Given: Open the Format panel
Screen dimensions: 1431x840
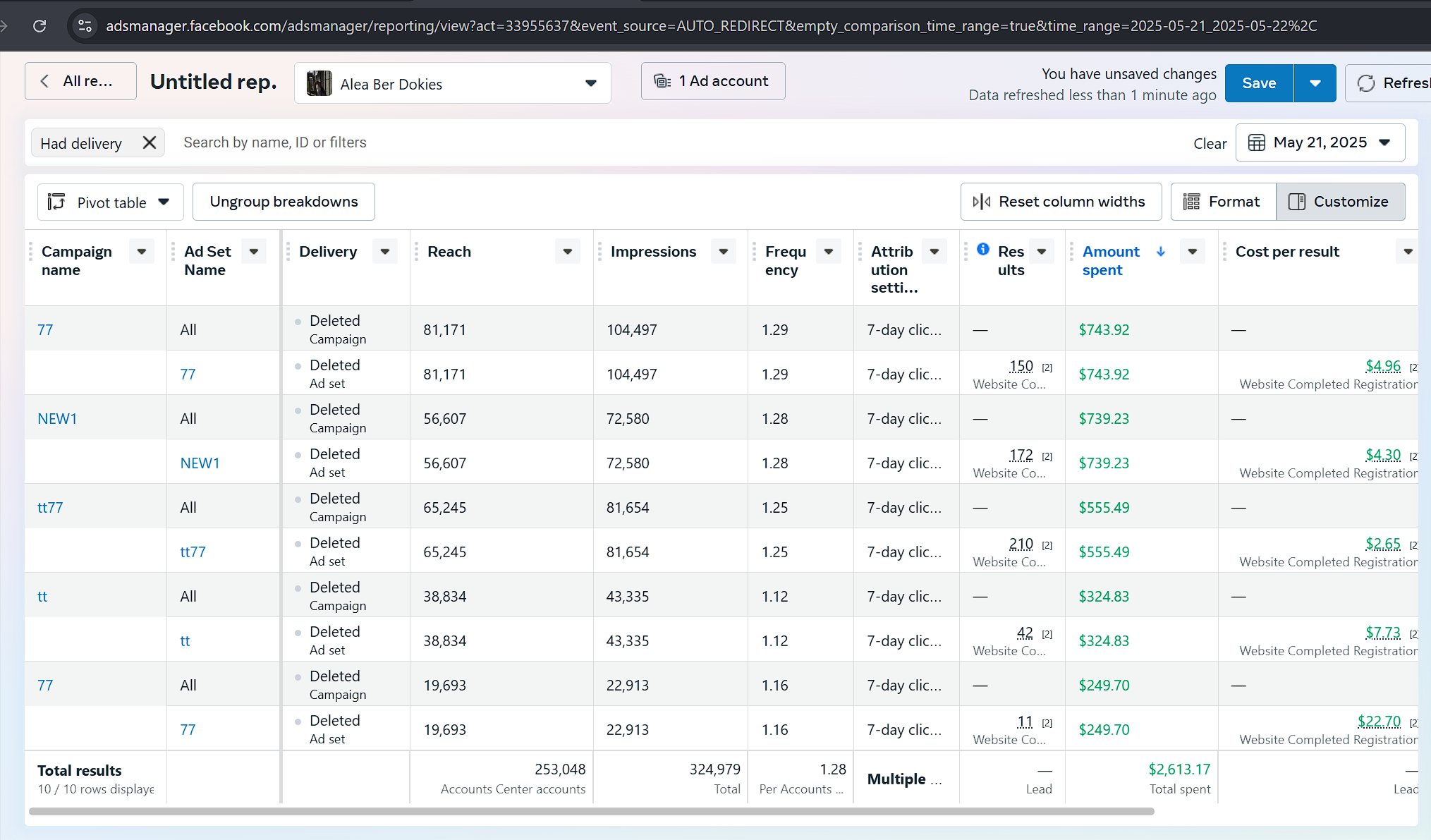Looking at the screenshot, I should pyautogui.click(x=1223, y=202).
